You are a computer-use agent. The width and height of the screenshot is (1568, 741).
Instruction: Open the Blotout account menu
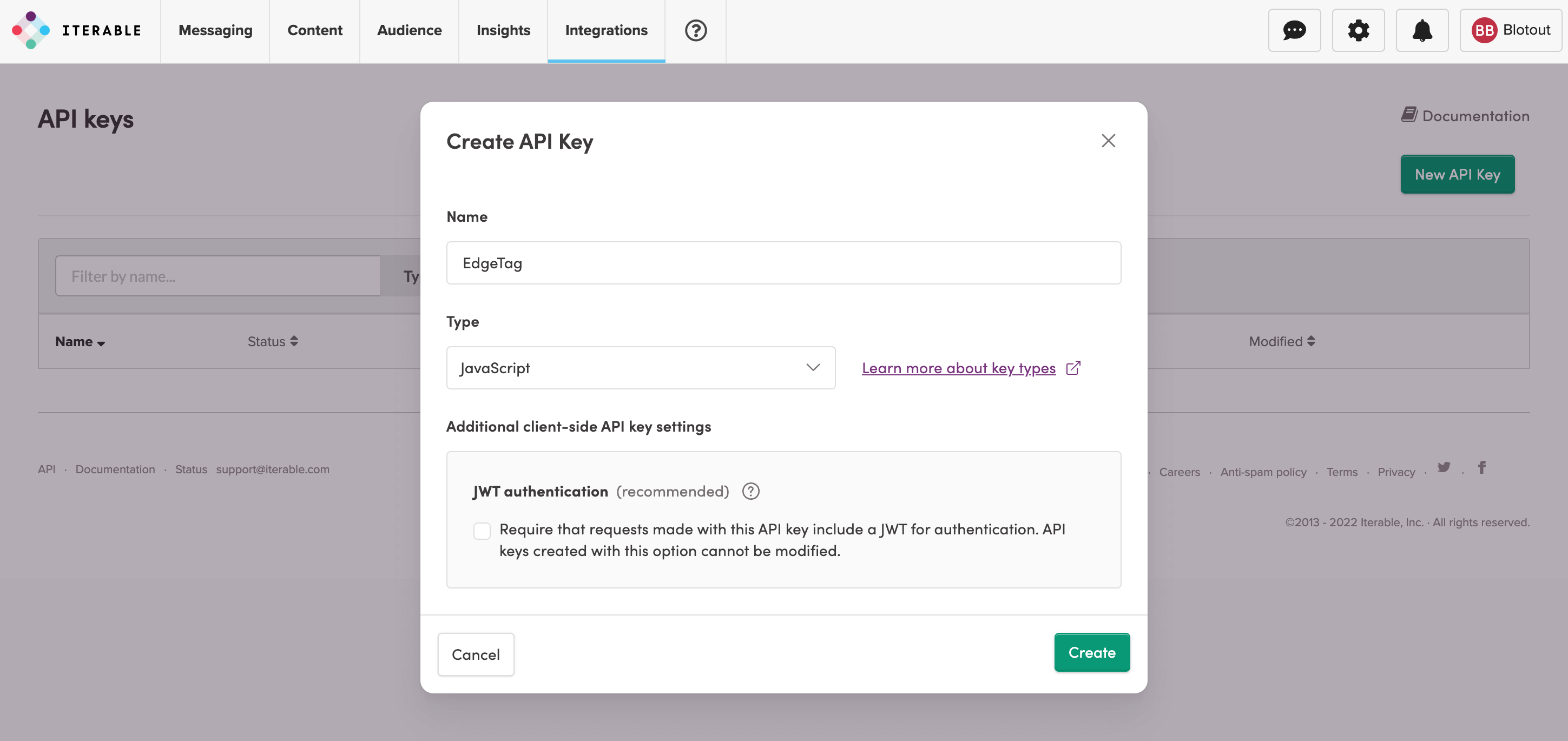click(x=1510, y=30)
